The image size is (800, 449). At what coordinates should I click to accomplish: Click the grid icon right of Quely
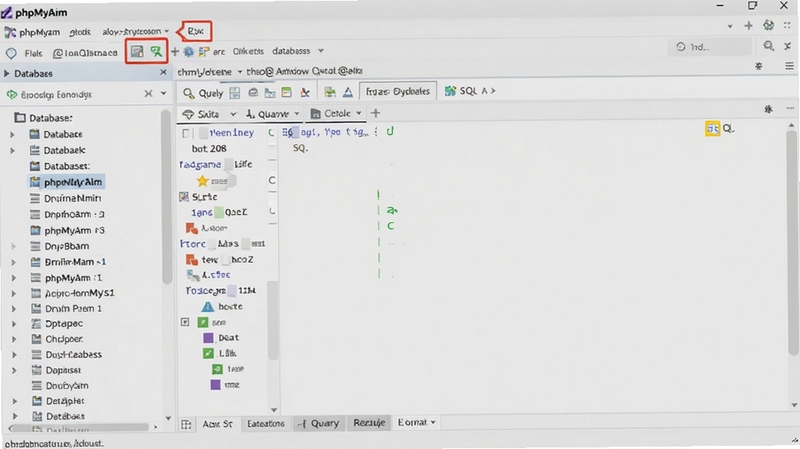(x=235, y=93)
